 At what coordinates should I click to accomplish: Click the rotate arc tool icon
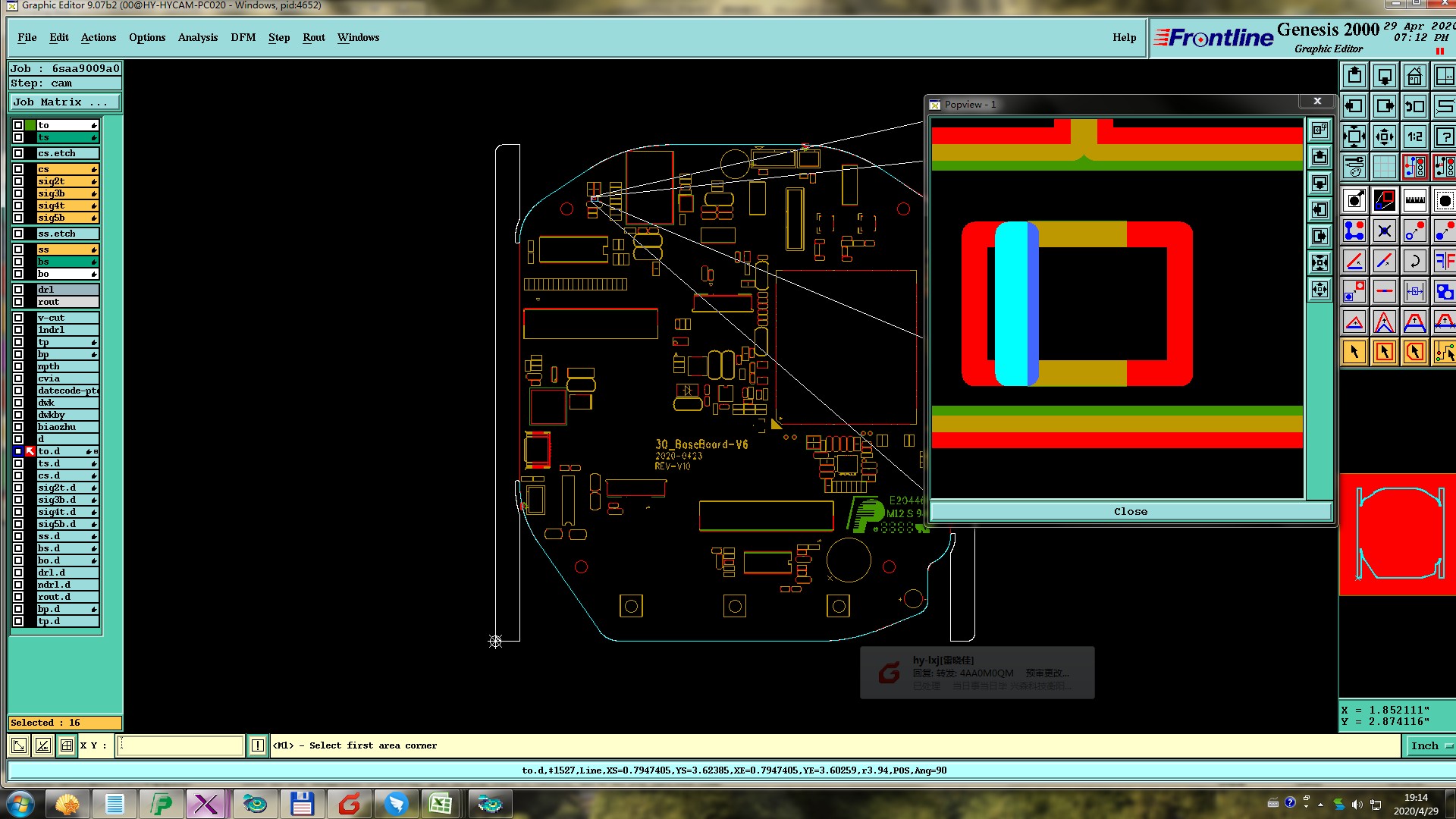click(x=1414, y=262)
